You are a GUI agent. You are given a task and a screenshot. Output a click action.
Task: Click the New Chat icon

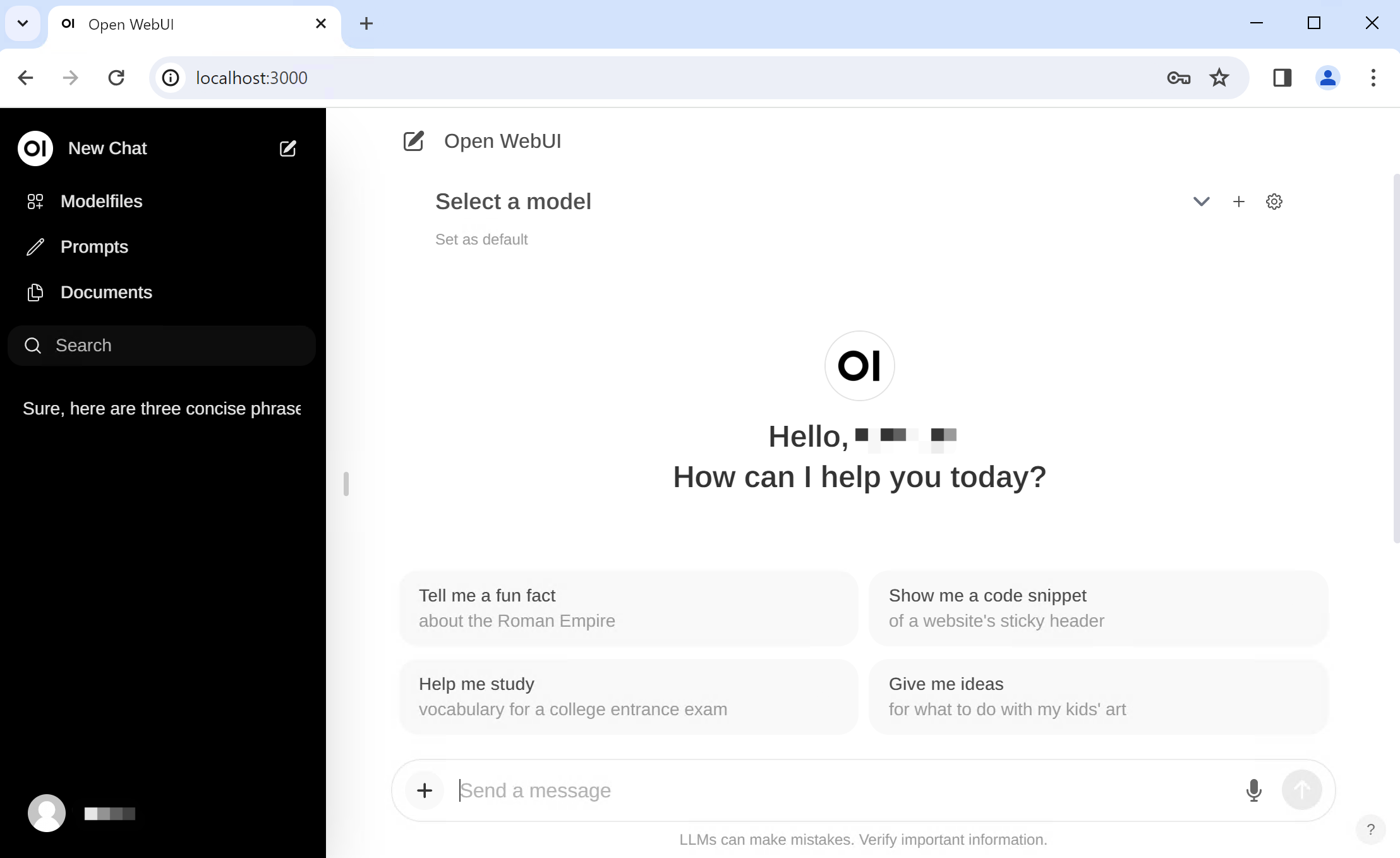coord(289,148)
